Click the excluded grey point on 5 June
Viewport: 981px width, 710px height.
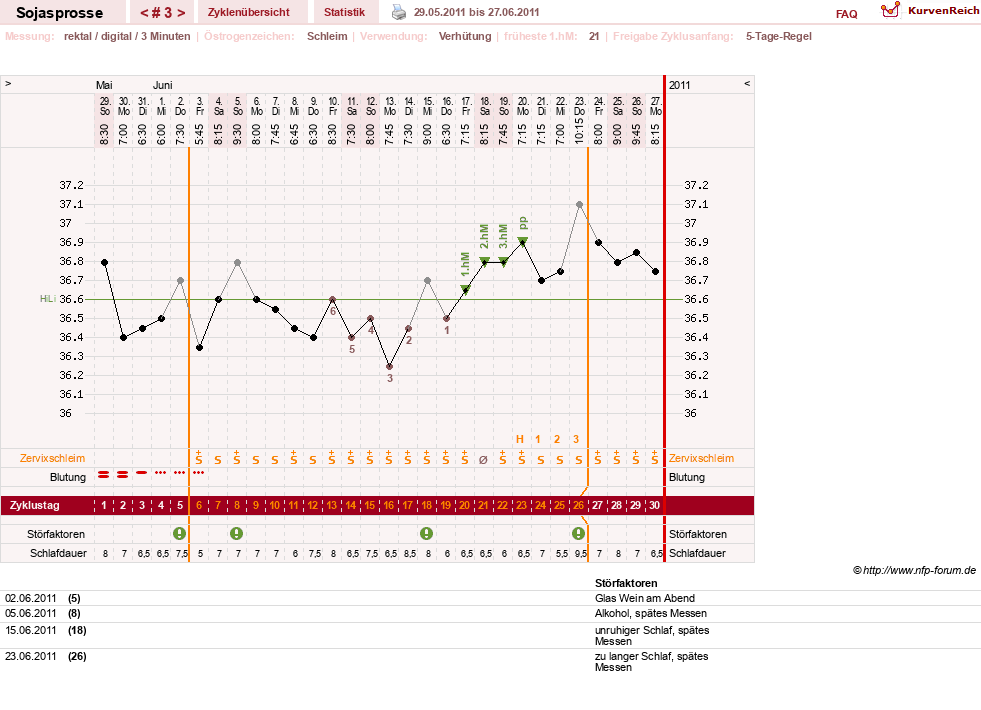click(x=238, y=263)
